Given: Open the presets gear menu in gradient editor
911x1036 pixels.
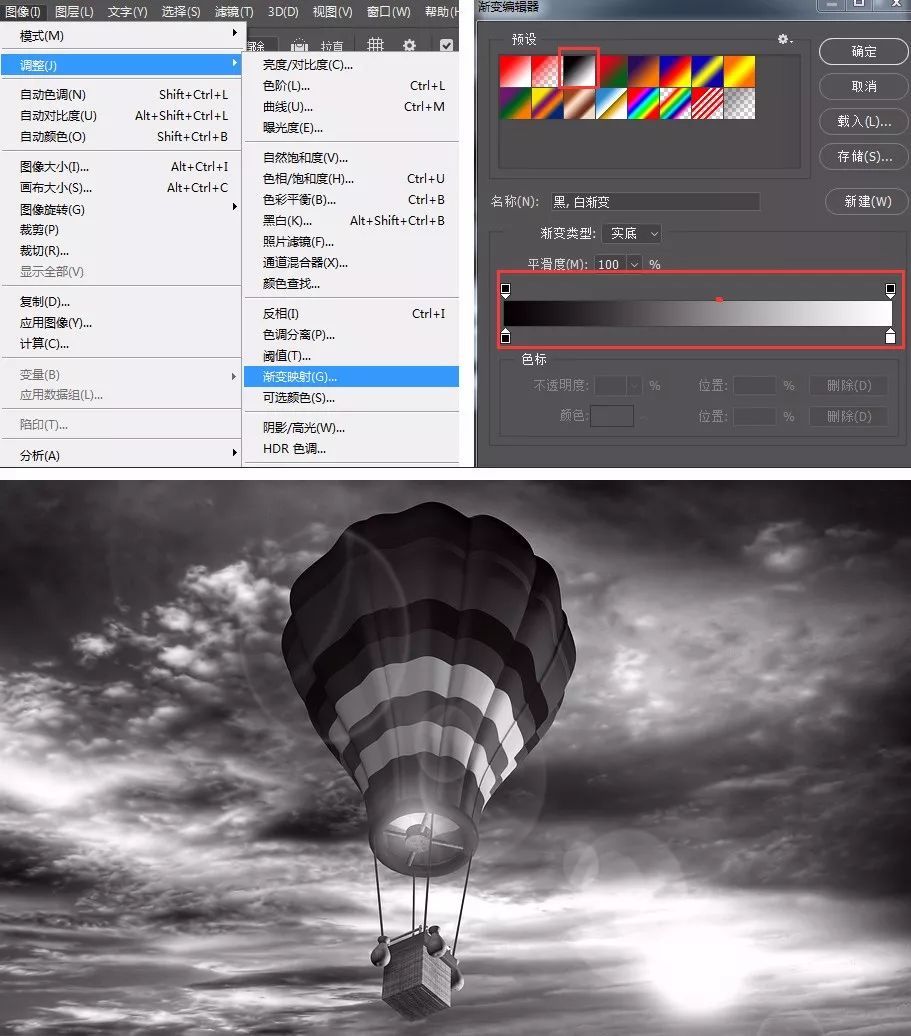Looking at the screenshot, I should (784, 40).
